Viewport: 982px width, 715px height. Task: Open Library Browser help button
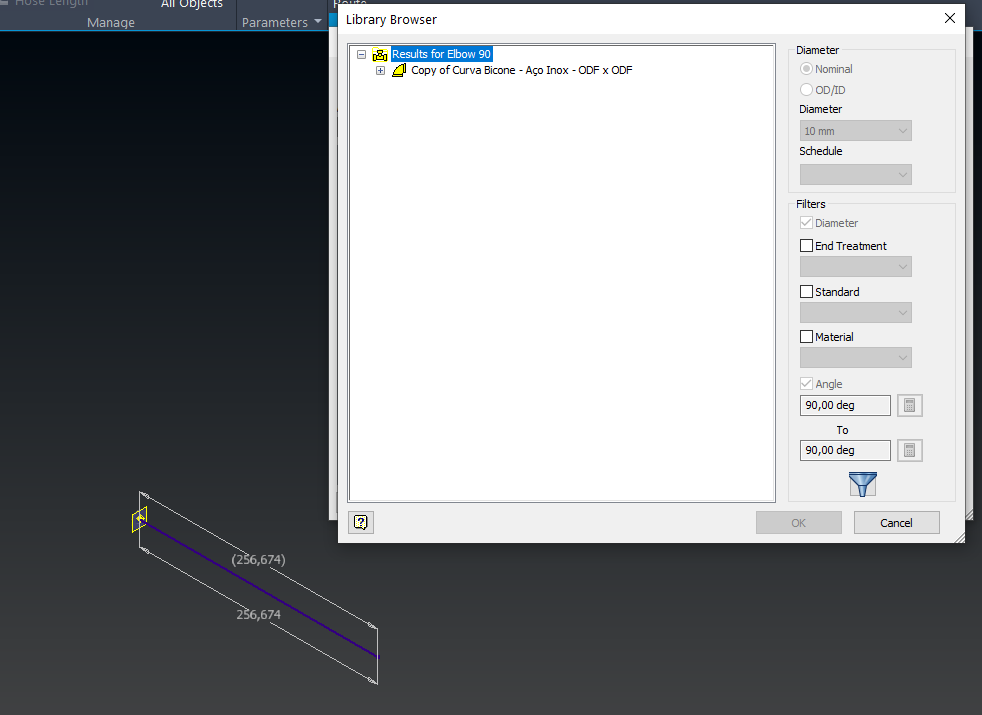pyautogui.click(x=361, y=522)
